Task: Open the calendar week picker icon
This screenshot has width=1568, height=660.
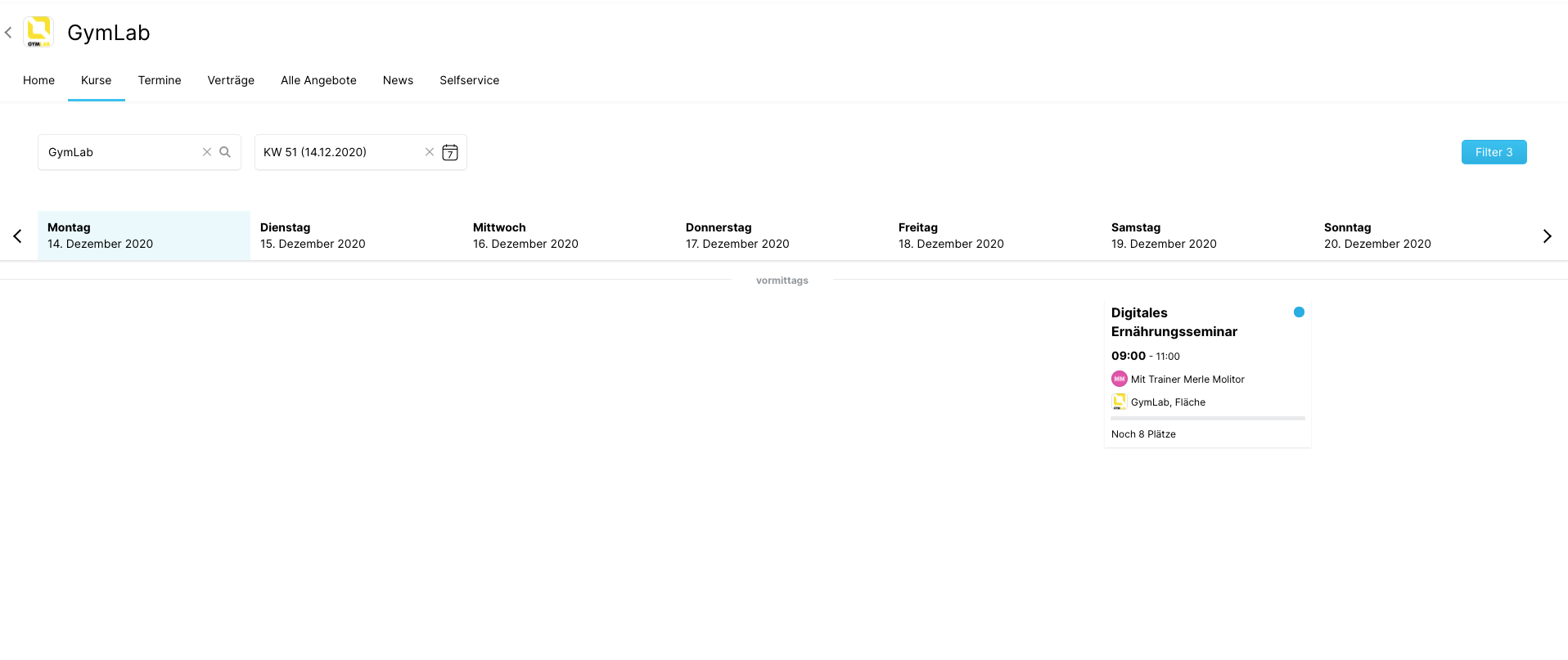Action: [450, 152]
